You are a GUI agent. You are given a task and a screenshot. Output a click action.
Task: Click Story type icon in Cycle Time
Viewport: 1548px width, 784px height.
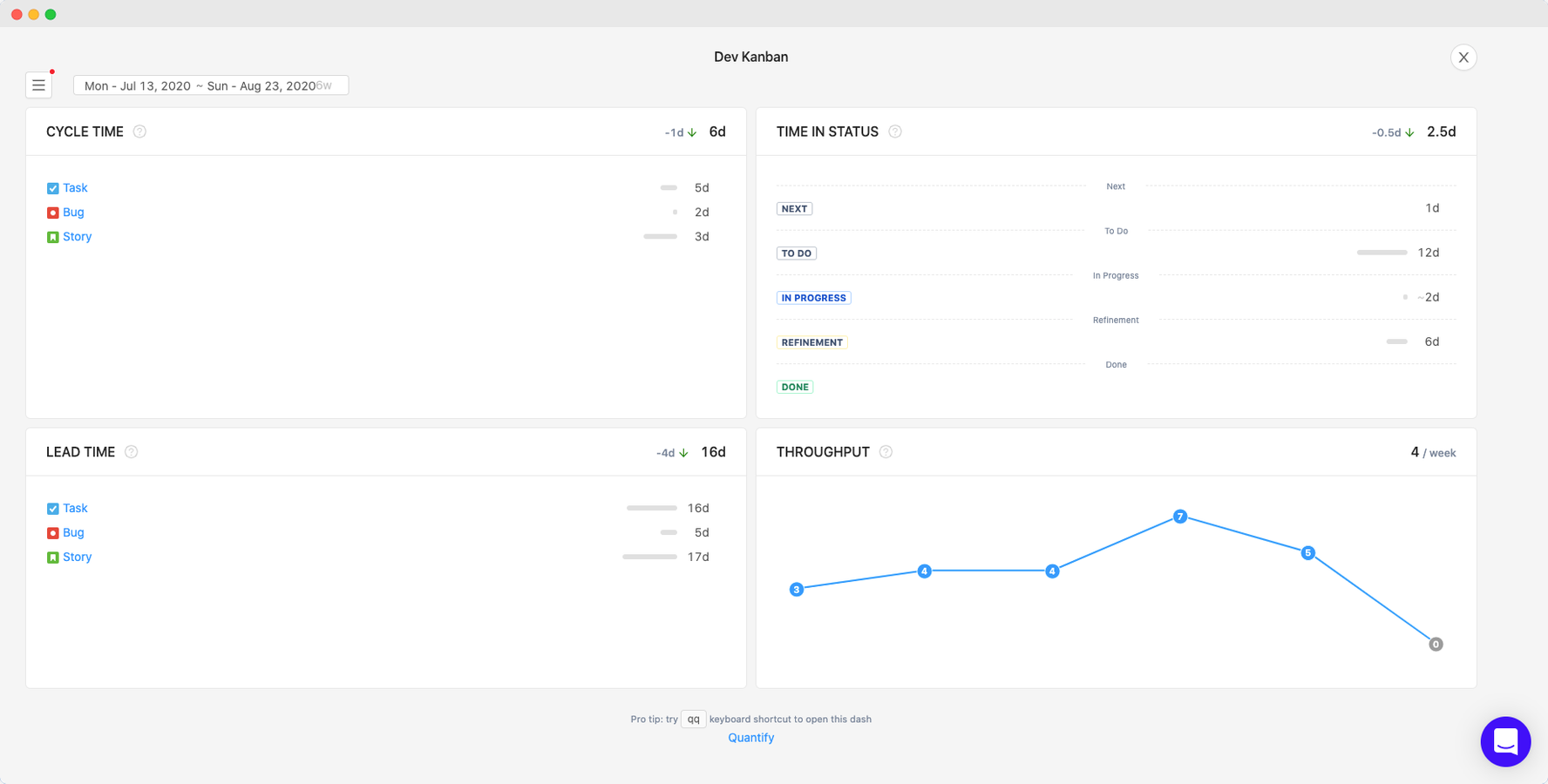(x=52, y=237)
